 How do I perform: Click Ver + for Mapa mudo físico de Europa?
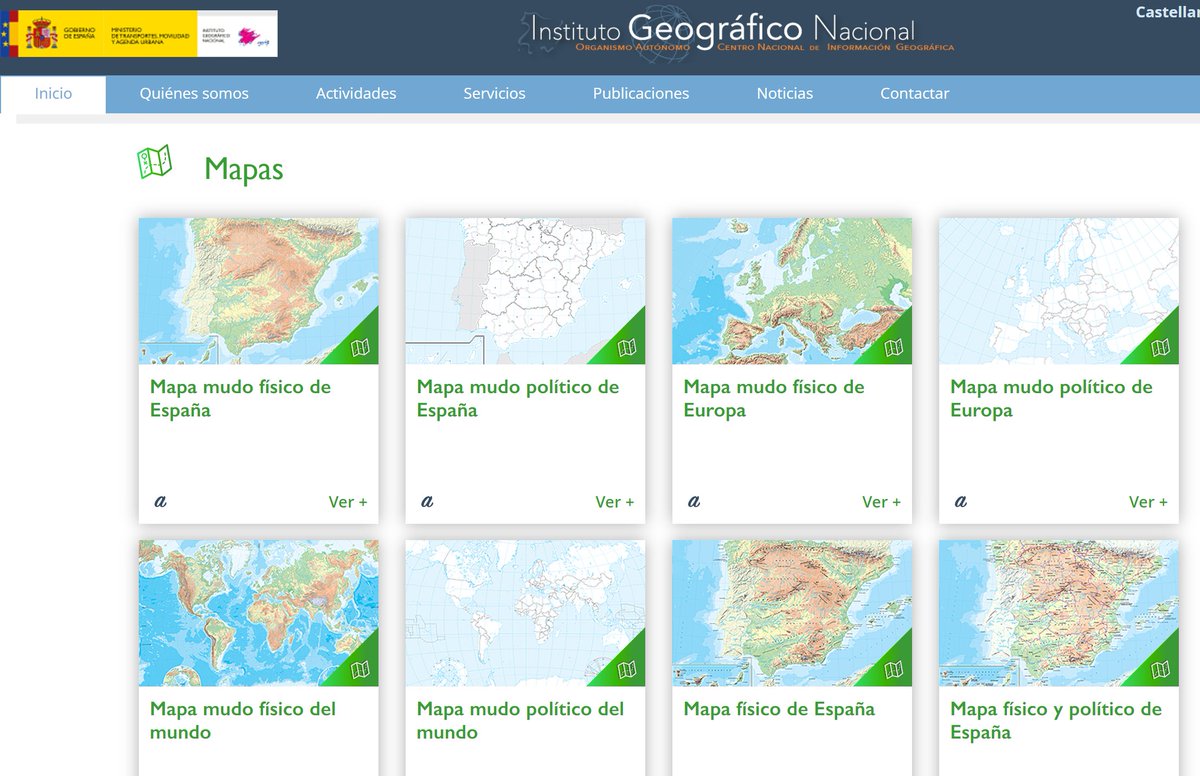[882, 502]
